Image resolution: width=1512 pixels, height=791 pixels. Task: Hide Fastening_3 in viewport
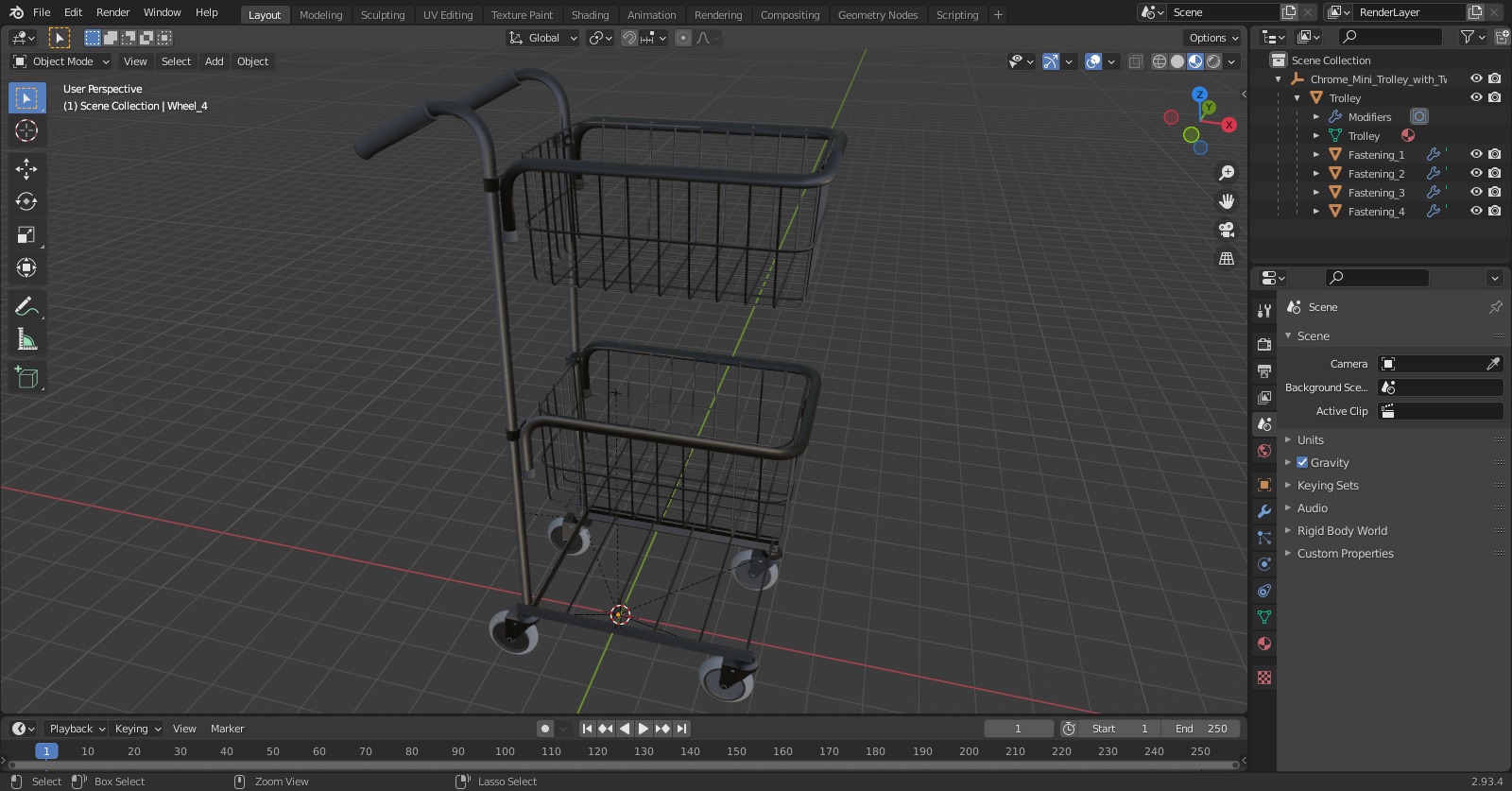1476,192
